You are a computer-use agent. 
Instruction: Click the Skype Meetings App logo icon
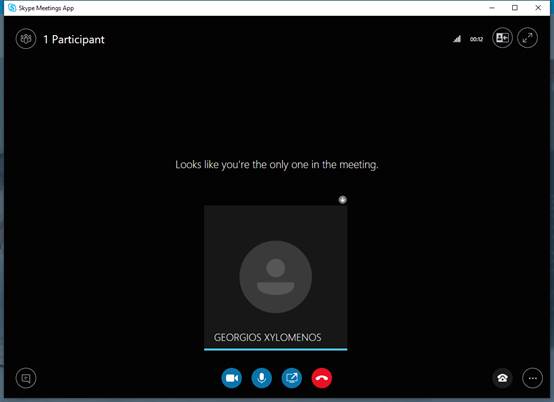pyautogui.click(x=12, y=8)
